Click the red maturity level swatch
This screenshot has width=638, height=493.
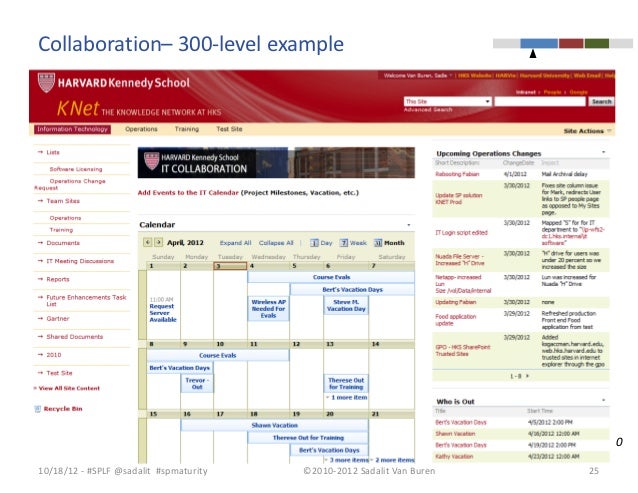point(571,44)
